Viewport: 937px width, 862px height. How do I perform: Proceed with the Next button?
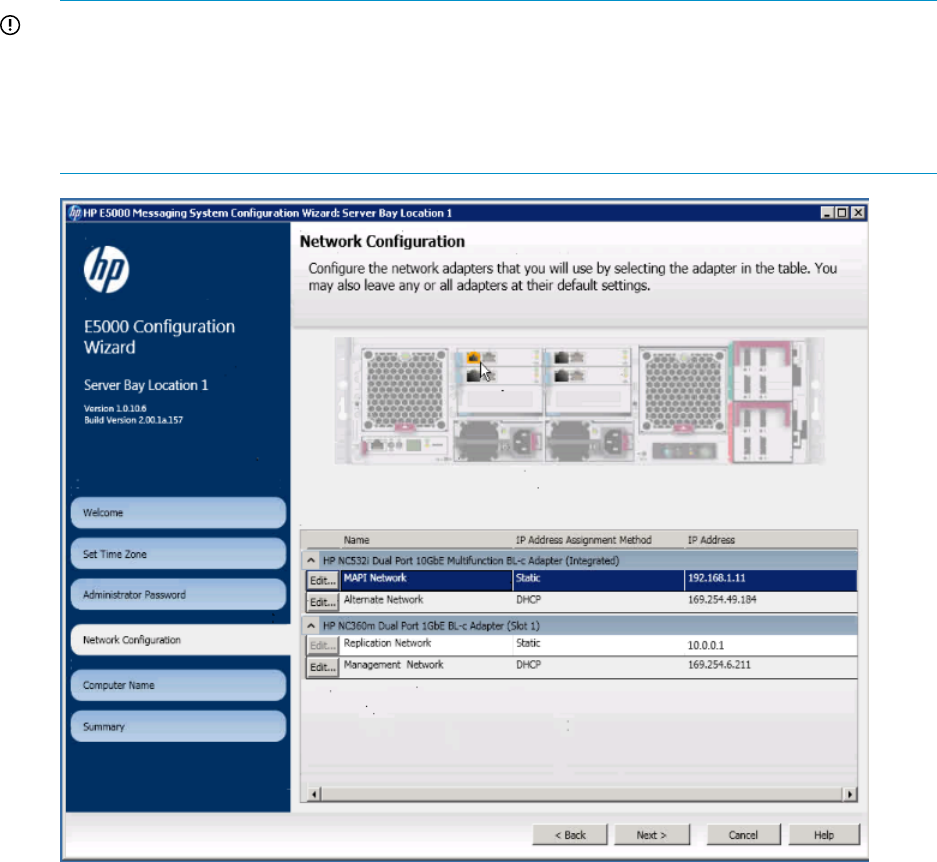[651, 835]
